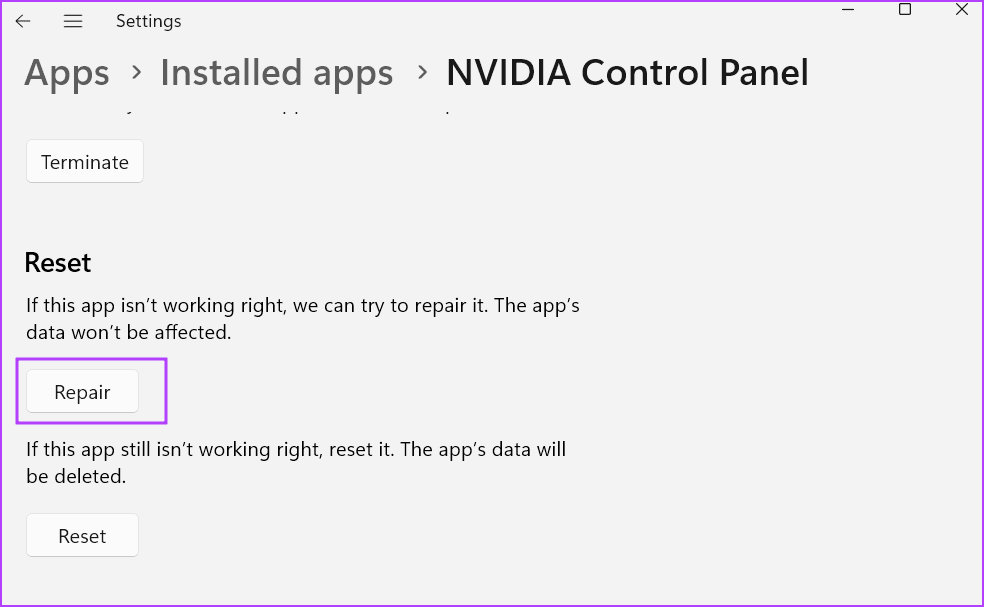Viewport: 984px width, 607px height.
Task: Click the empty title bar area
Action: 500,21
